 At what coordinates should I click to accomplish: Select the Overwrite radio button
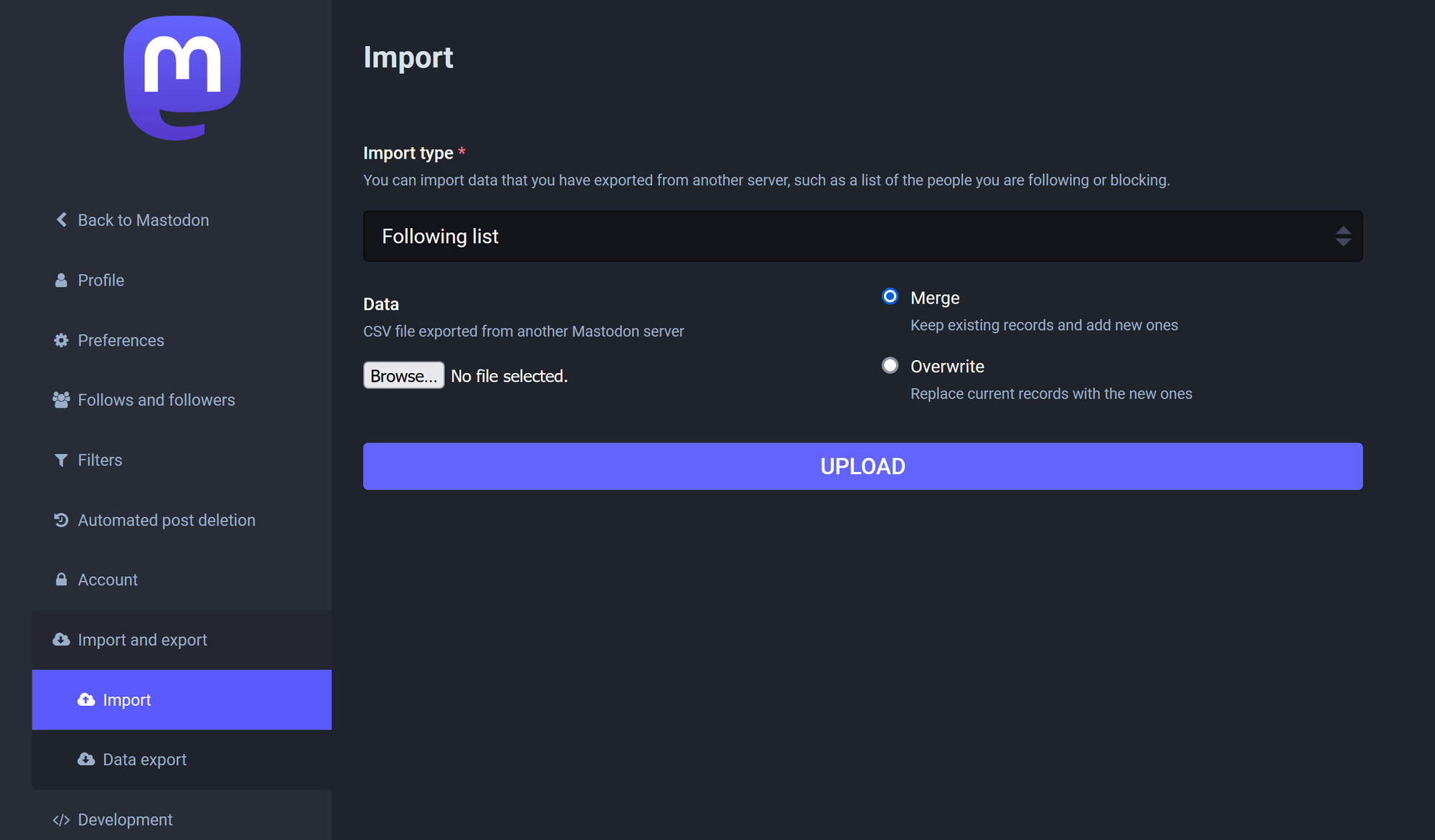point(890,365)
